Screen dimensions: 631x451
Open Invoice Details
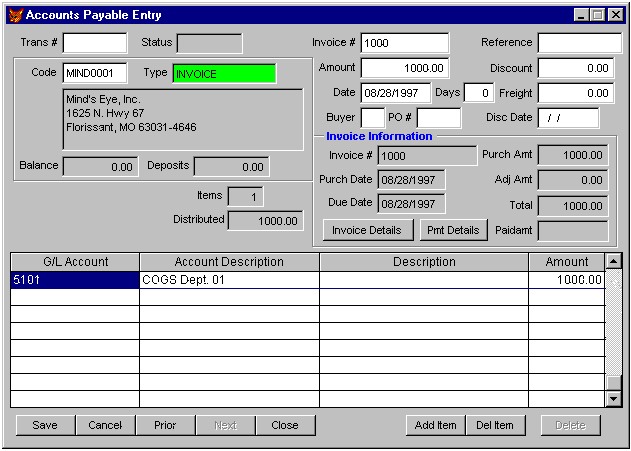367,230
